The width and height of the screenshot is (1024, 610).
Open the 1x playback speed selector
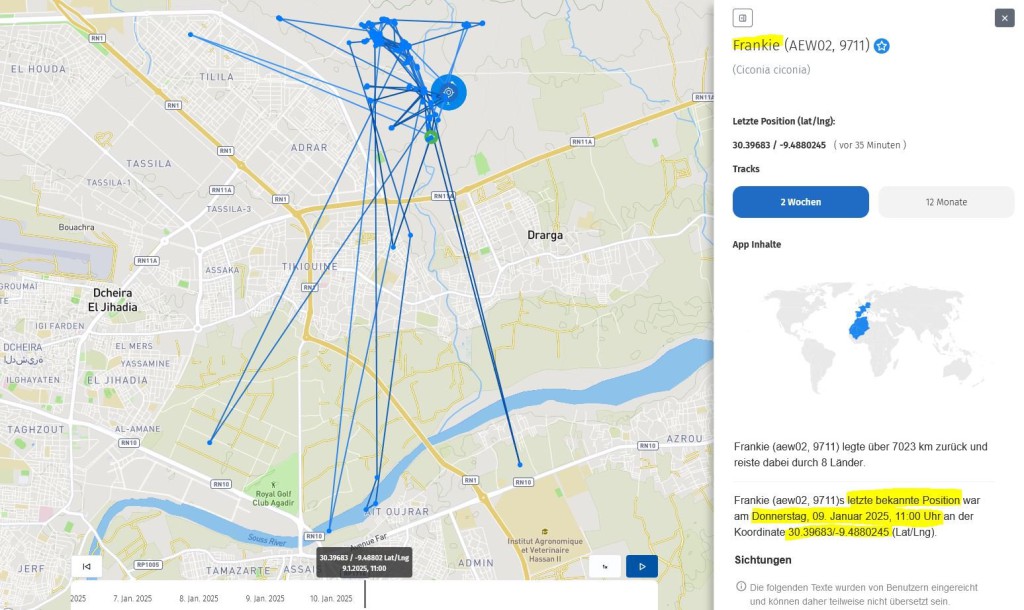(x=605, y=566)
